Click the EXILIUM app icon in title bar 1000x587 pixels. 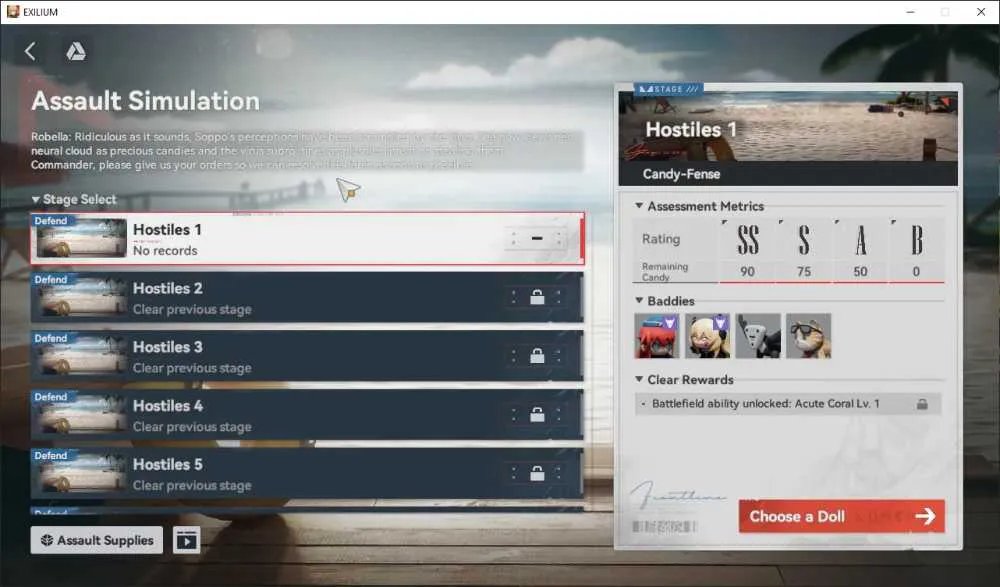pos(13,11)
